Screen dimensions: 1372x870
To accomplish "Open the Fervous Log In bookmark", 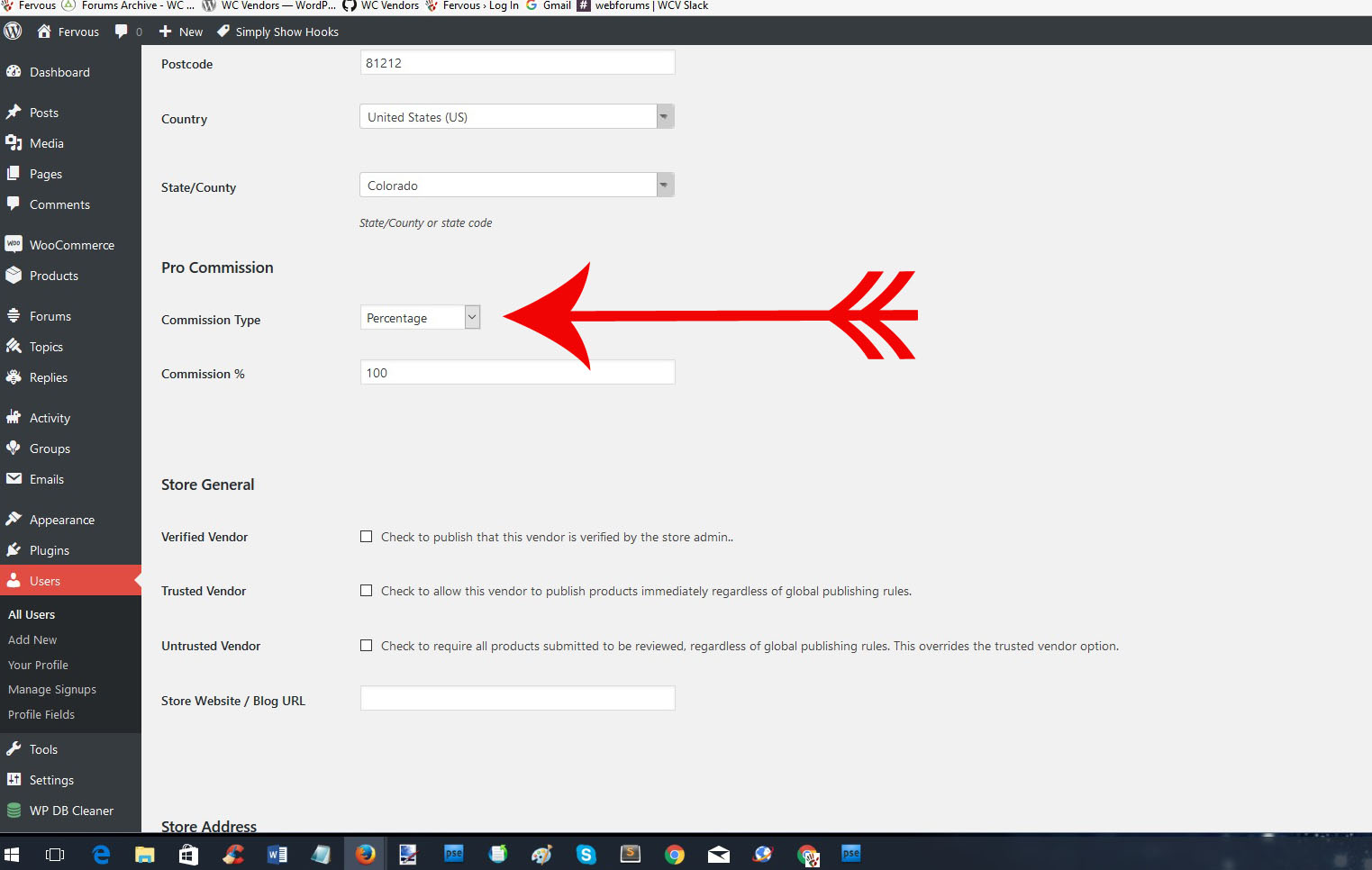I will coord(472,5).
